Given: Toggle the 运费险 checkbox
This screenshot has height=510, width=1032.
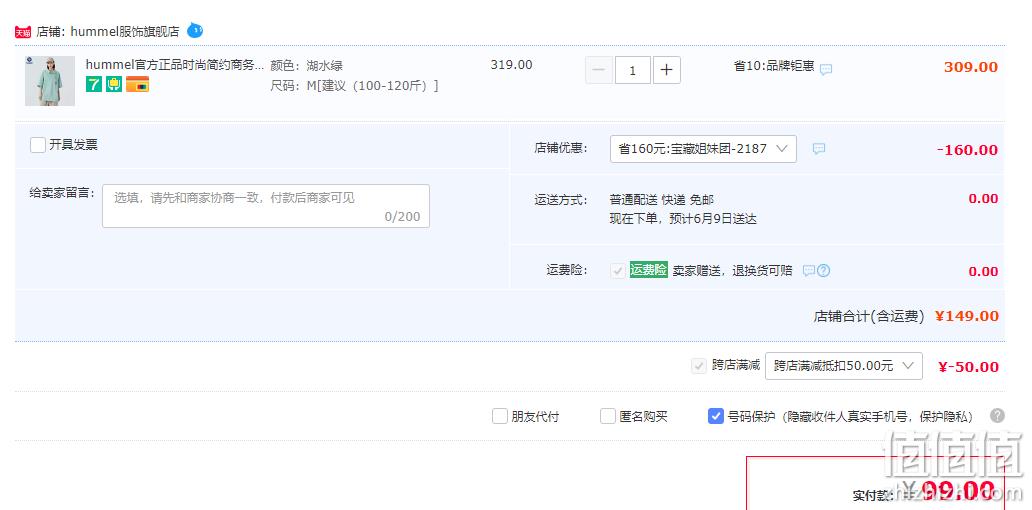Looking at the screenshot, I should click(x=618, y=270).
